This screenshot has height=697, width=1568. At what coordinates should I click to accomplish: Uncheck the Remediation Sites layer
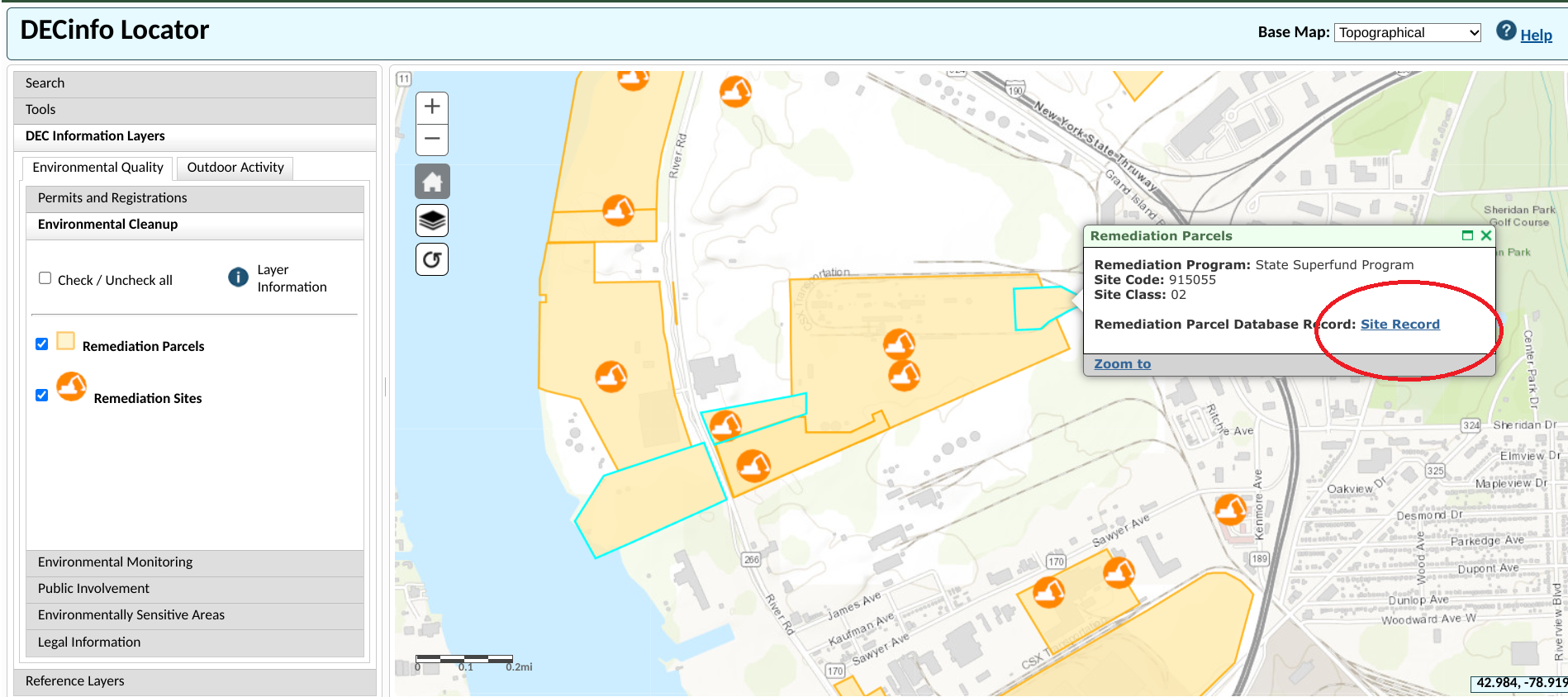tap(42, 396)
